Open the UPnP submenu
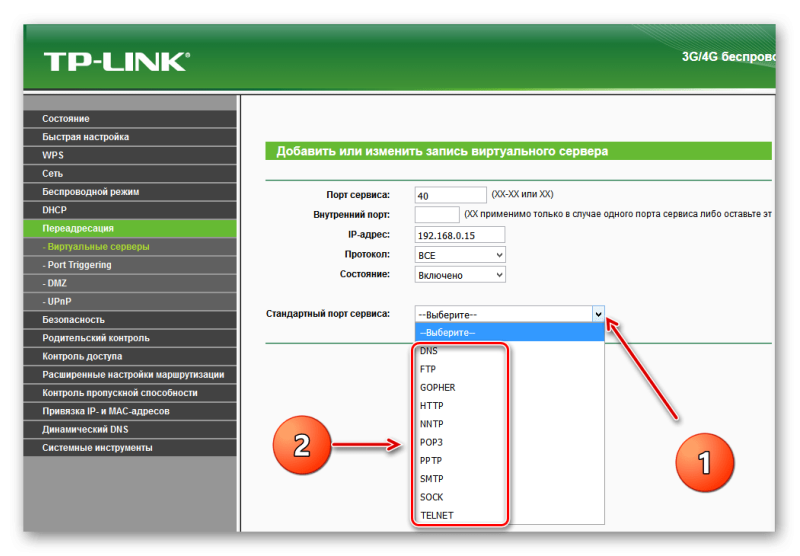The width and height of the screenshot is (800, 556). pos(130,301)
